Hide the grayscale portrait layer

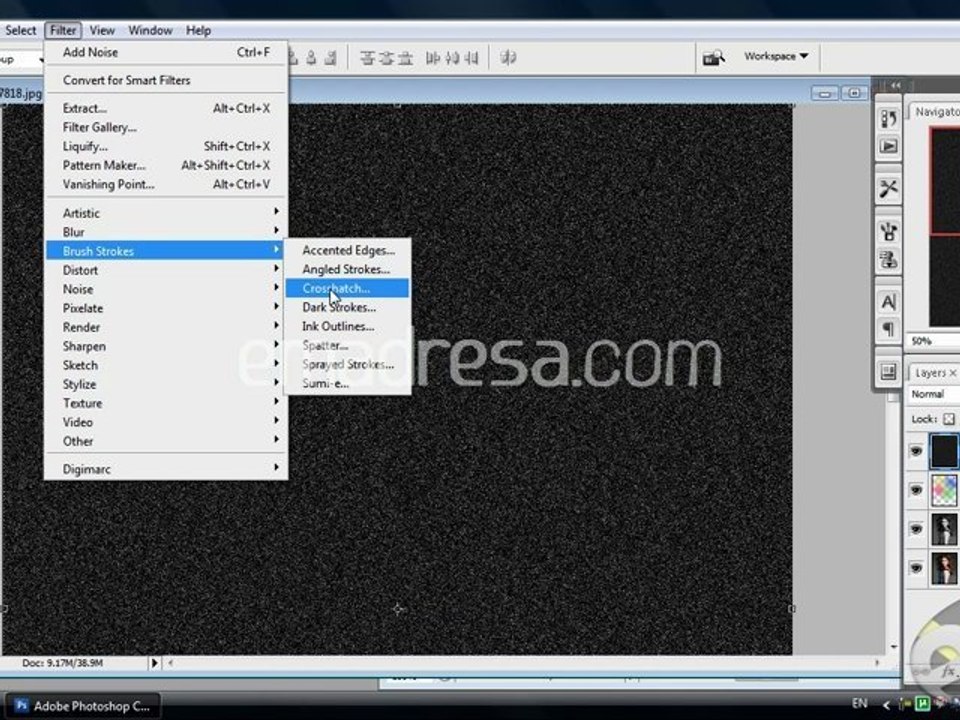[x=916, y=528]
